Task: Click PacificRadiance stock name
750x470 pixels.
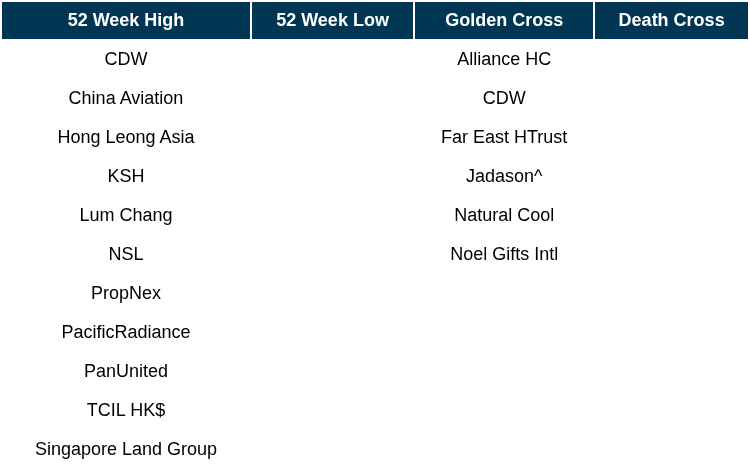Action: [126, 332]
